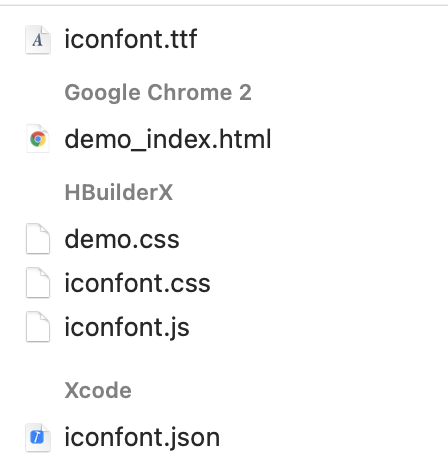Click empty space right of demo.css row
The height and width of the screenshot is (474, 448).
[313, 239]
